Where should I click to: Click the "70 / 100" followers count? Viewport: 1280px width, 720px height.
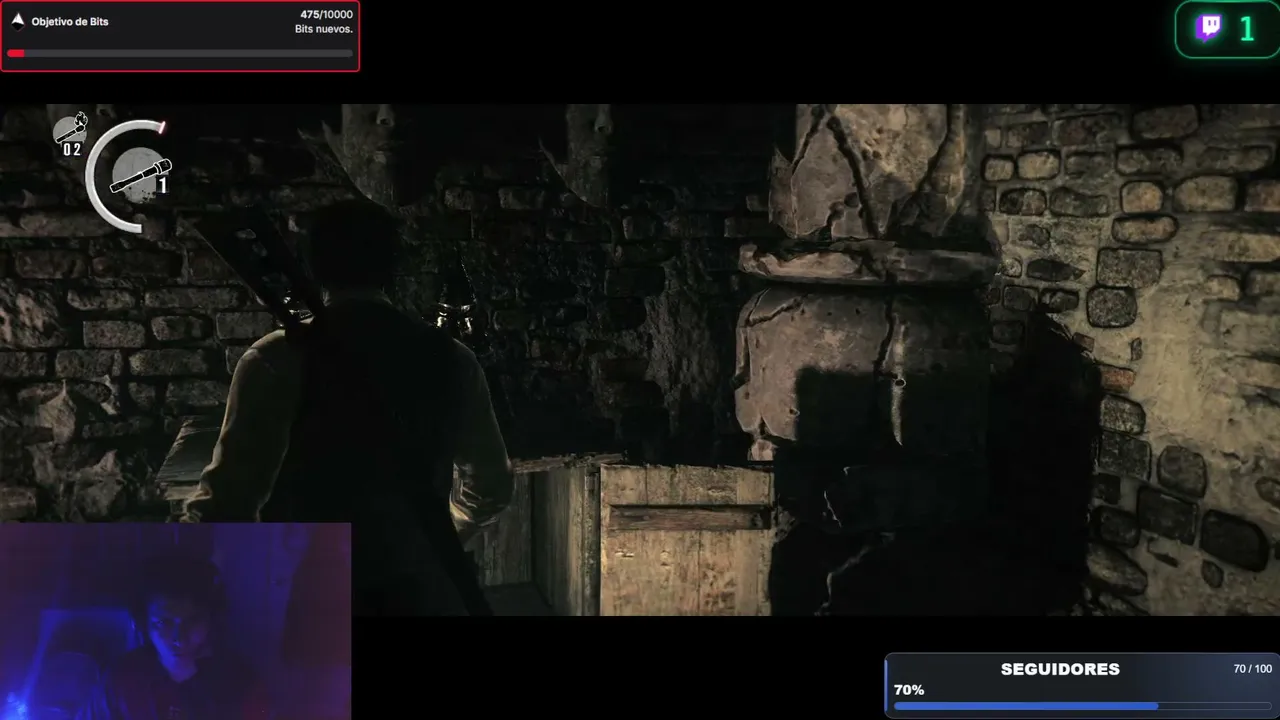coord(1253,669)
